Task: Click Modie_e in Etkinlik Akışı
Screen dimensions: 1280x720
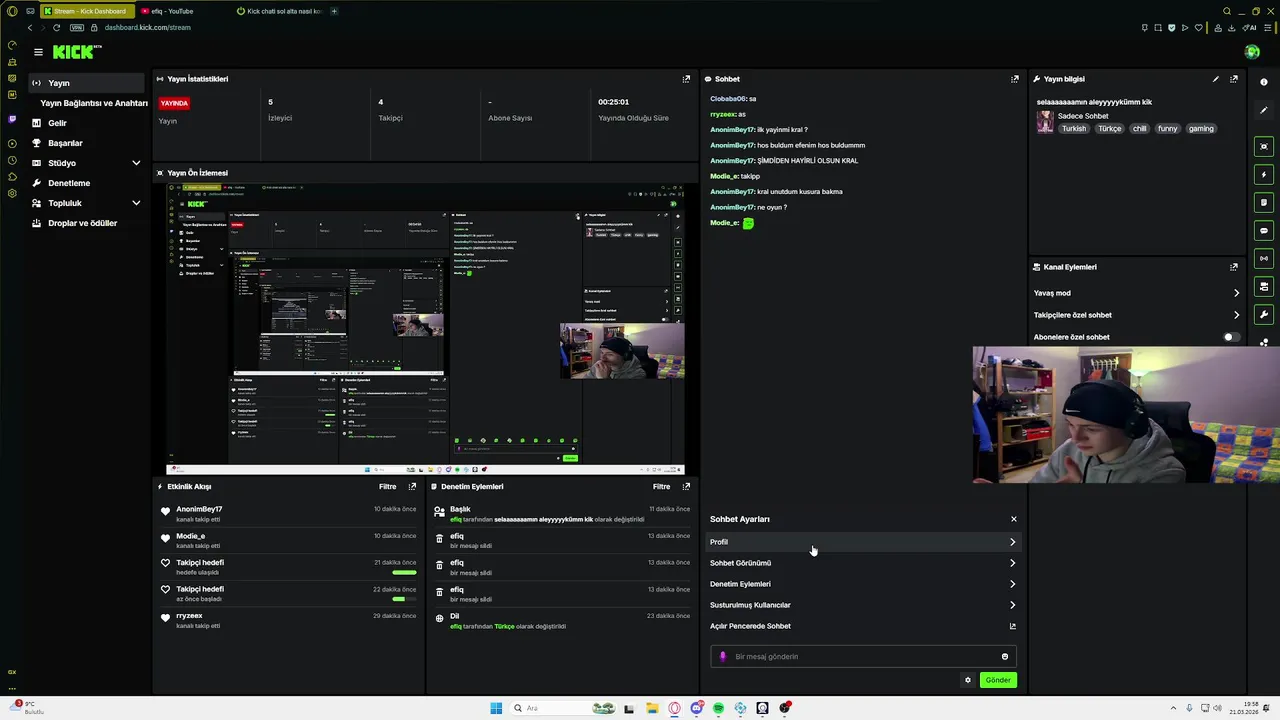Action: click(x=190, y=536)
